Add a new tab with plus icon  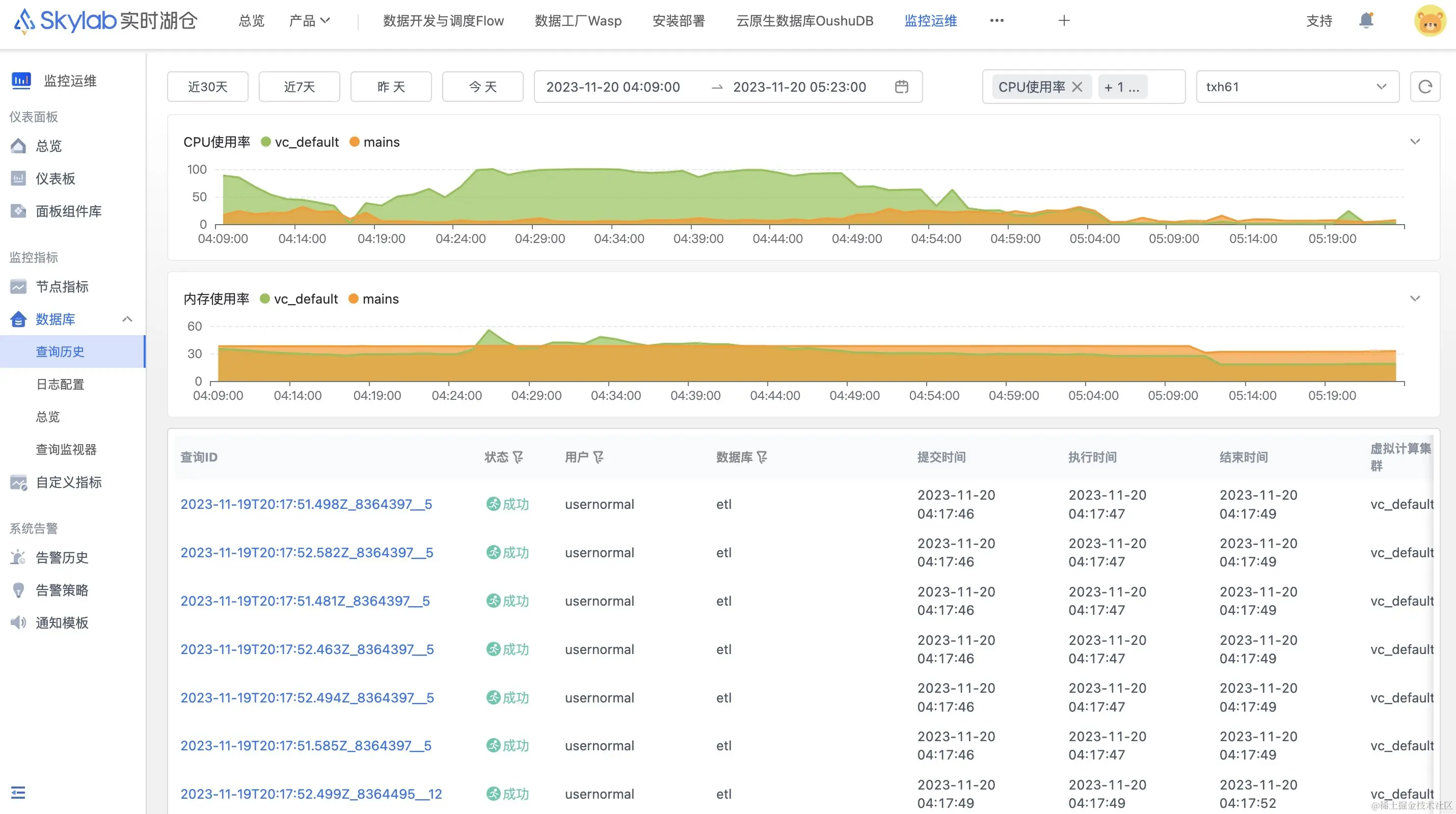point(1064,21)
